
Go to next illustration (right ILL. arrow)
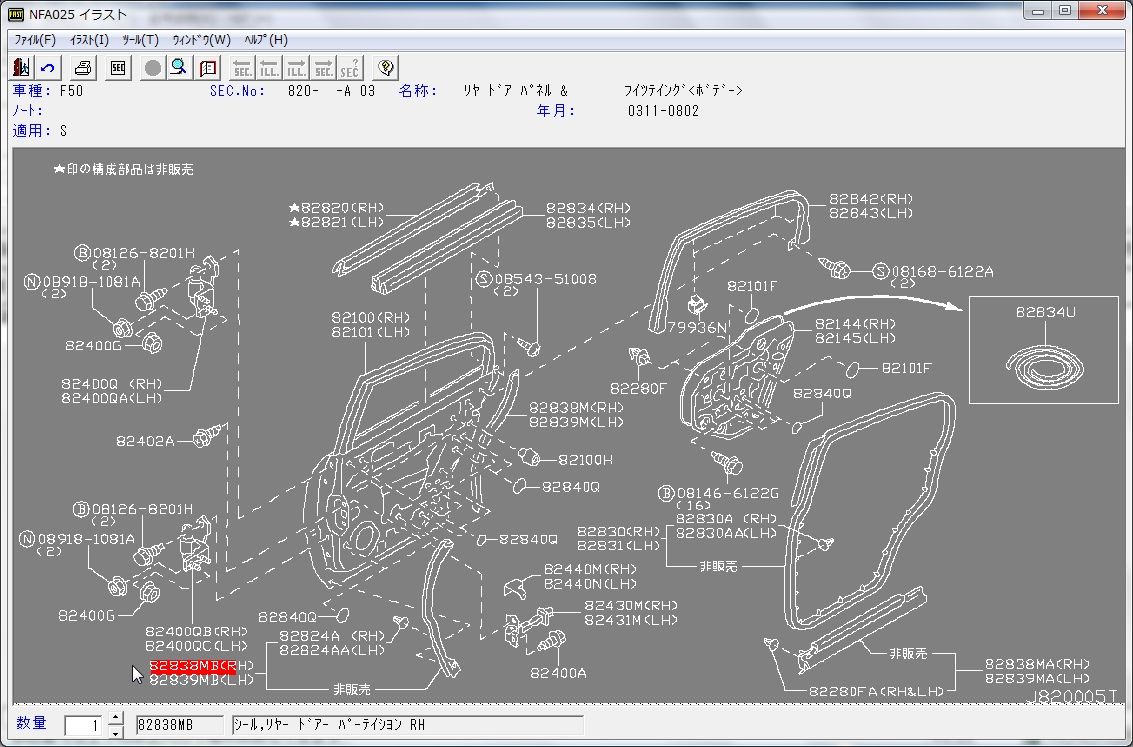(x=296, y=68)
